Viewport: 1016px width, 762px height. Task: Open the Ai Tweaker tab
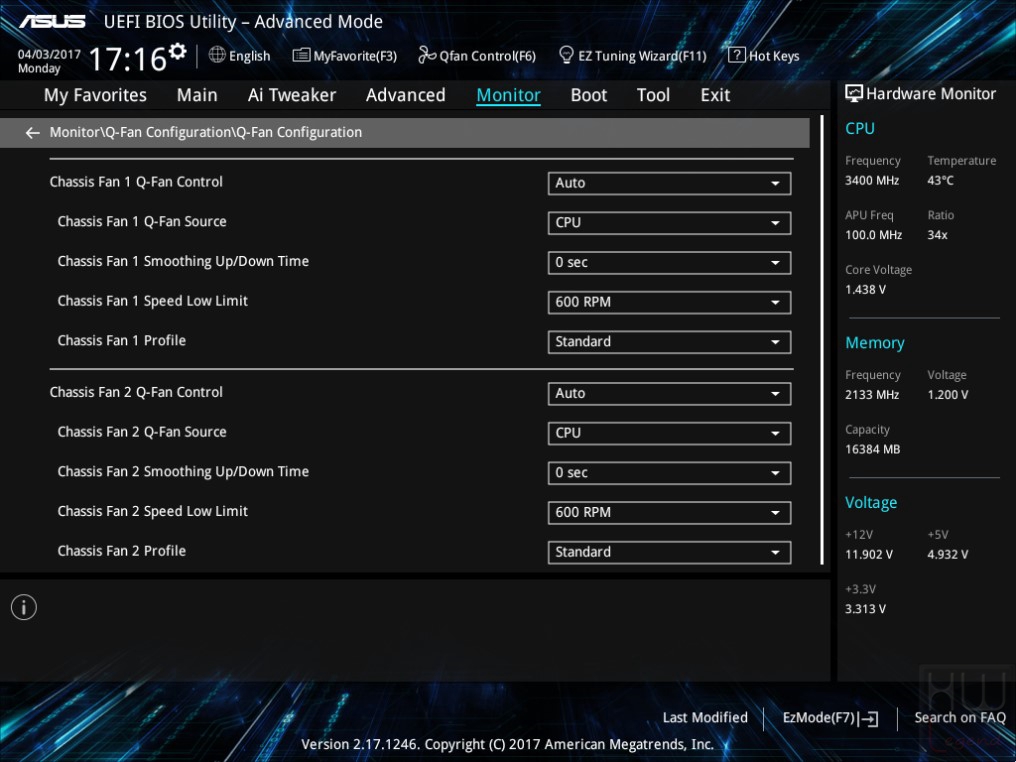tap(292, 95)
